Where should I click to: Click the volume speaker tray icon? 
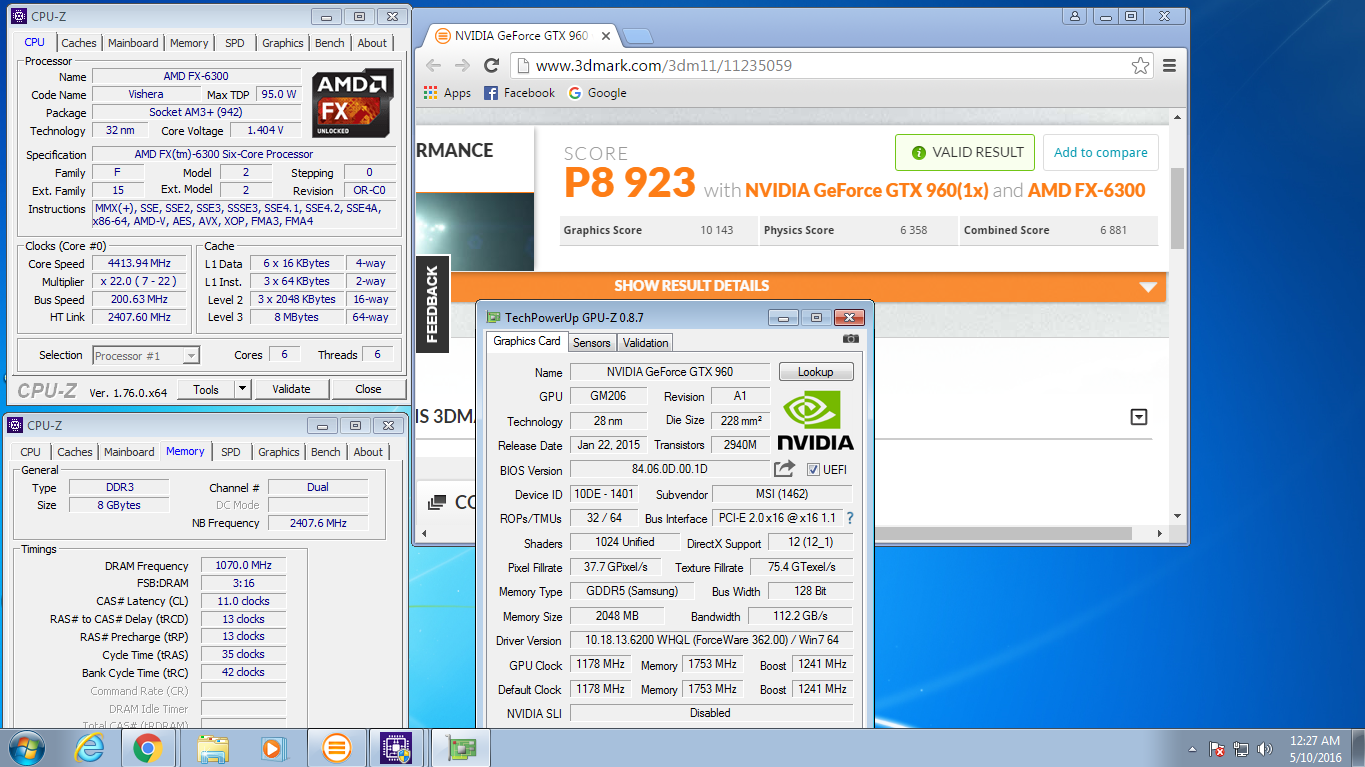point(1265,748)
